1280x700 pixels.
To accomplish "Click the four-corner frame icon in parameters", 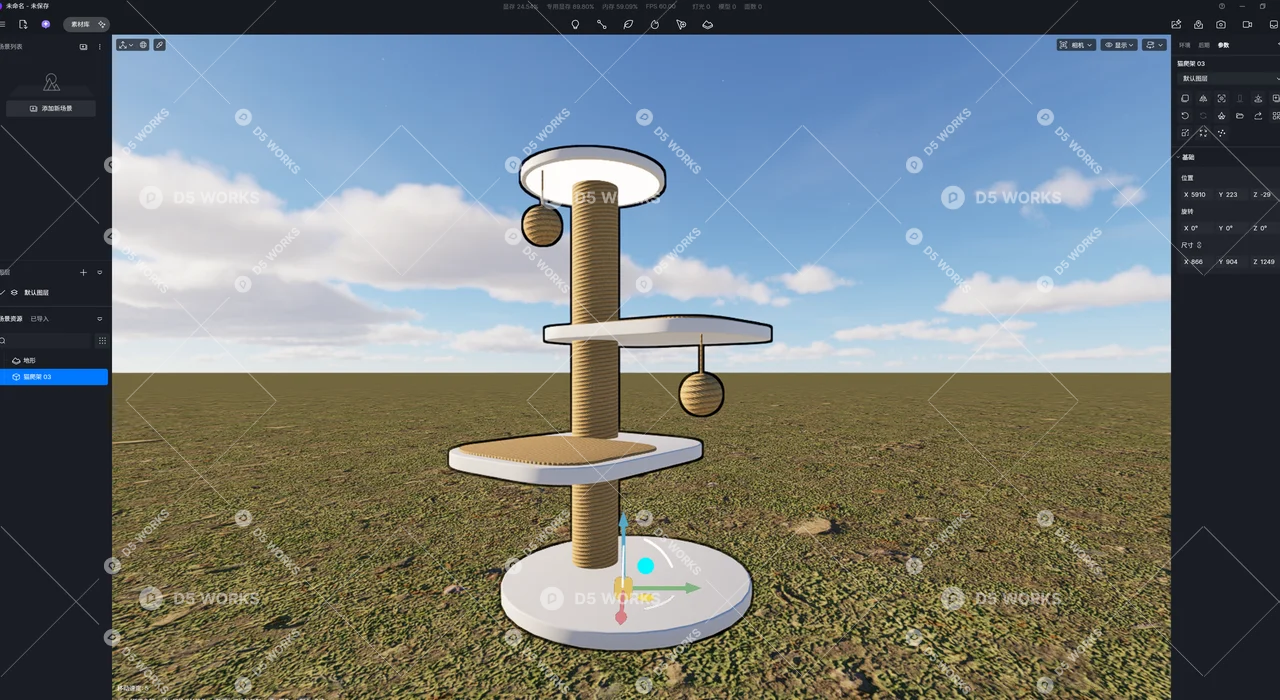I will (x=1203, y=133).
